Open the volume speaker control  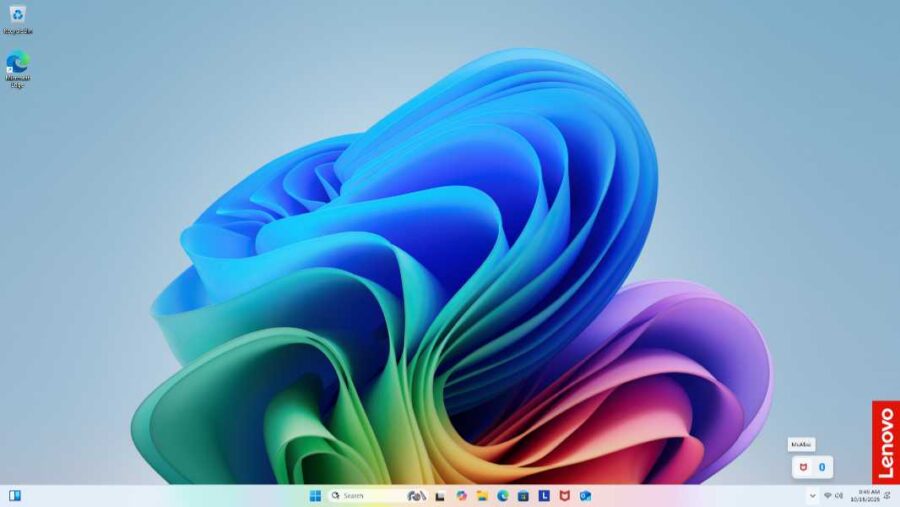pyautogui.click(x=839, y=496)
